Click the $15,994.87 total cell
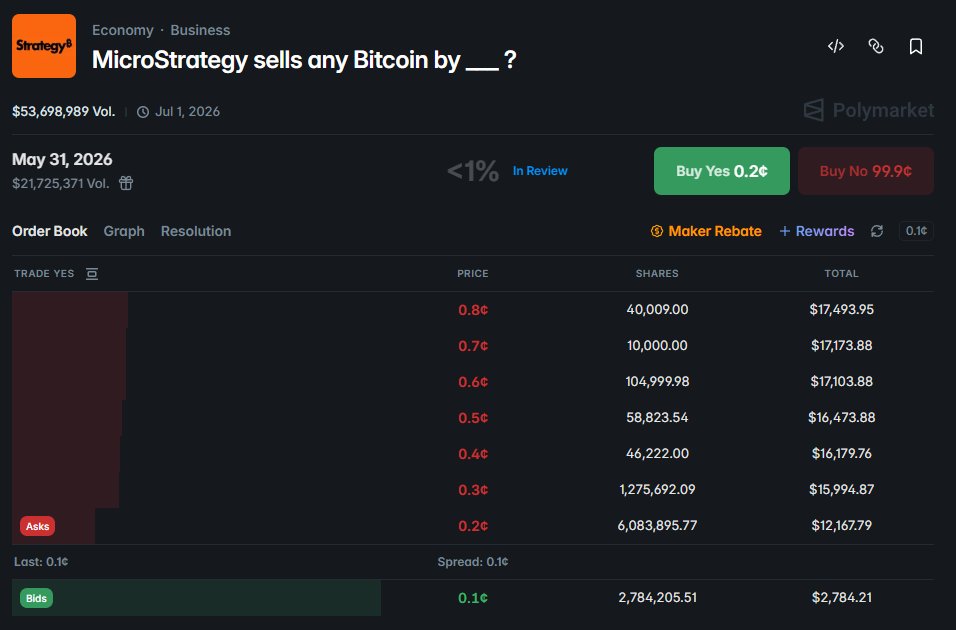This screenshot has height=630, width=956. (x=841, y=489)
